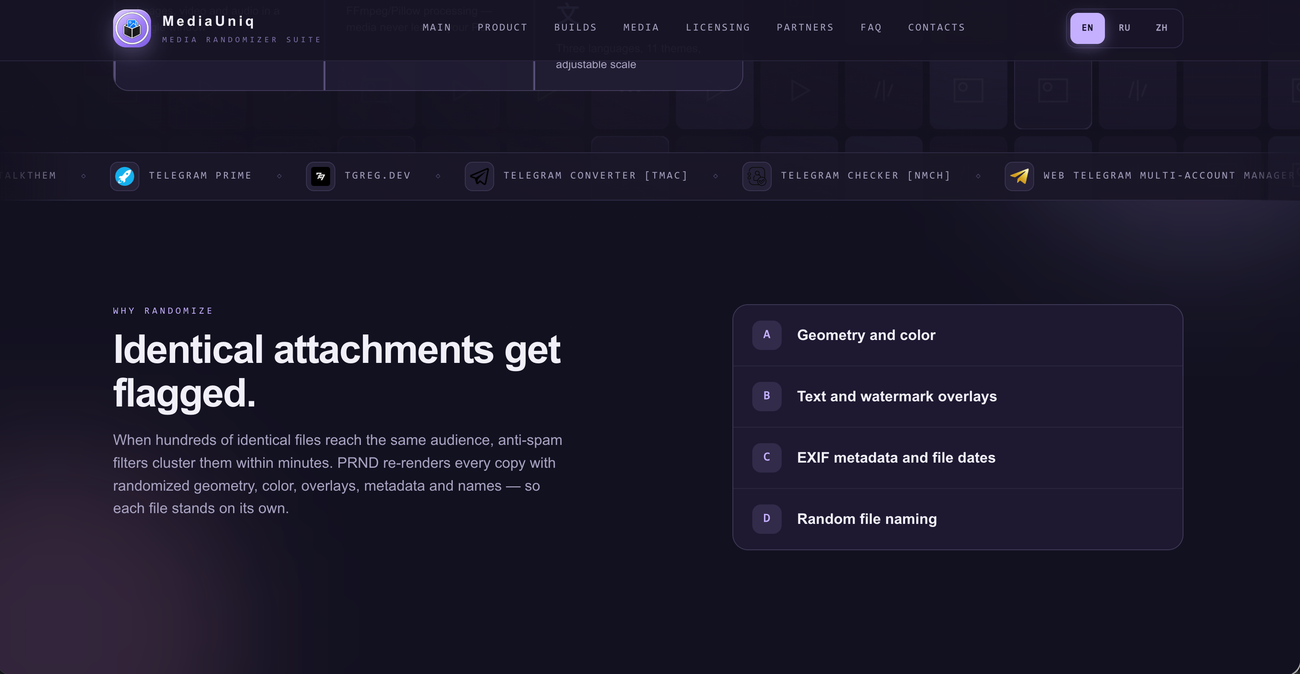Open the MEDIA nav item

[641, 28]
